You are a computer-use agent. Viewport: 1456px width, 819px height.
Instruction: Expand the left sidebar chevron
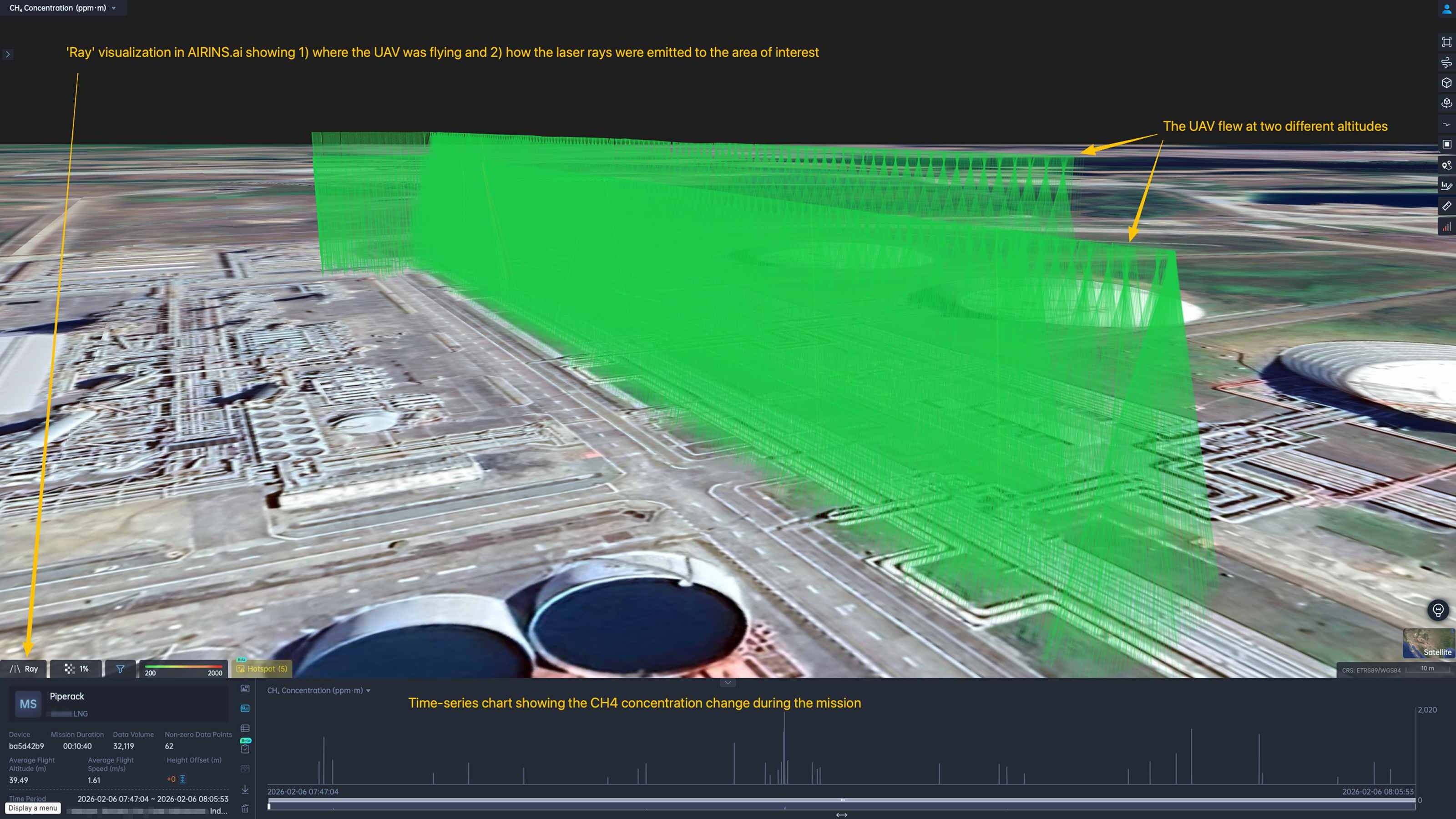tap(7, 54)
